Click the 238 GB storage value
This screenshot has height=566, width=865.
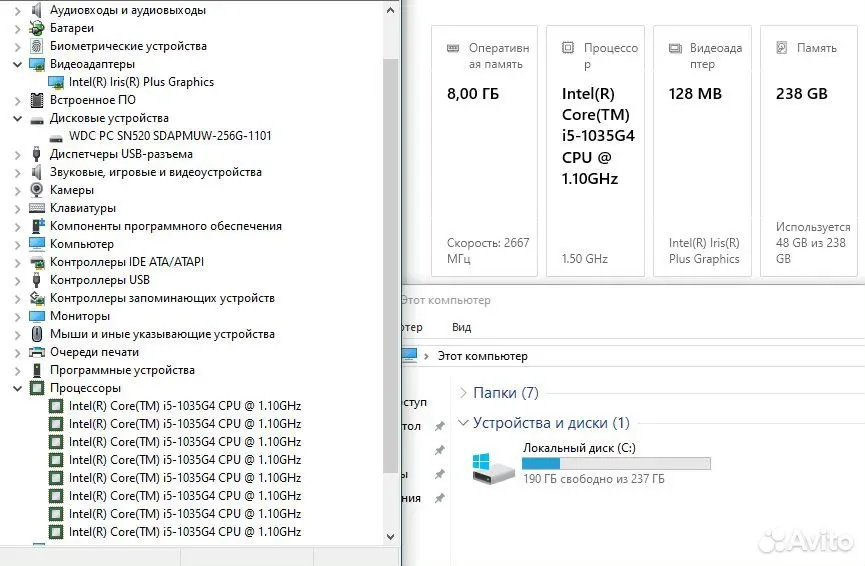point(802,94)
